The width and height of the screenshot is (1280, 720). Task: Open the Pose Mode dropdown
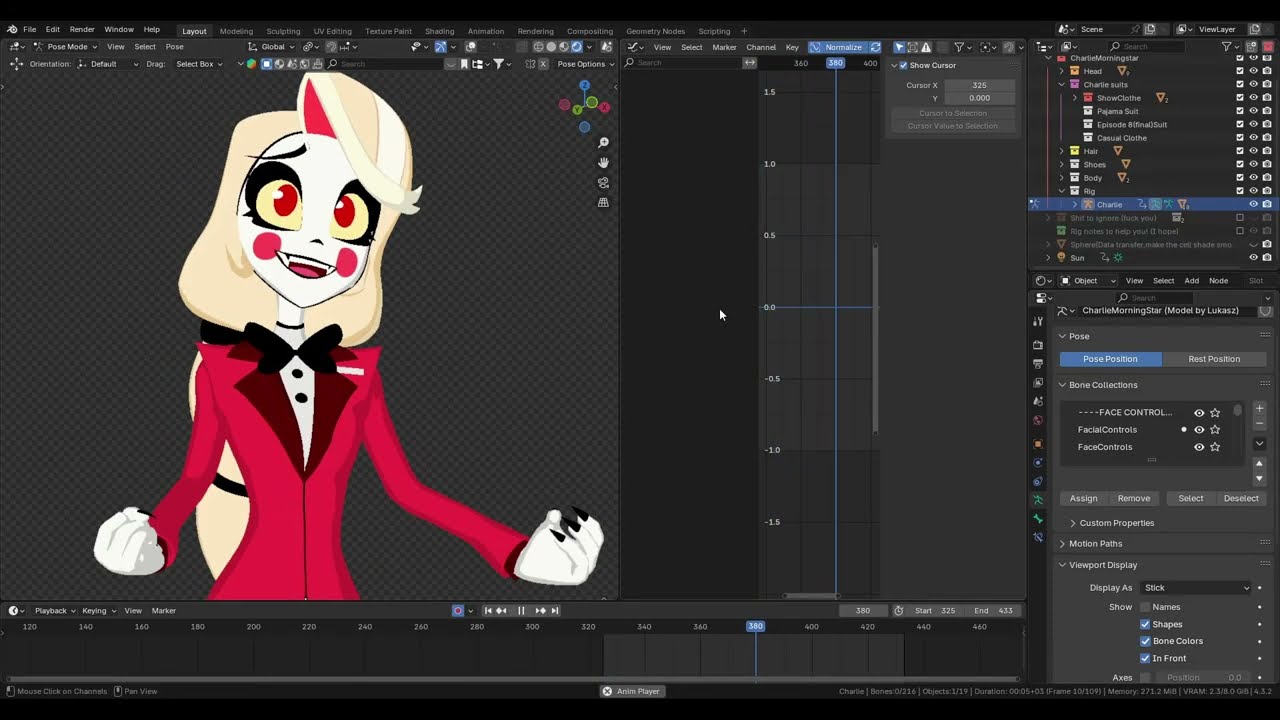[x=65, y=47]
